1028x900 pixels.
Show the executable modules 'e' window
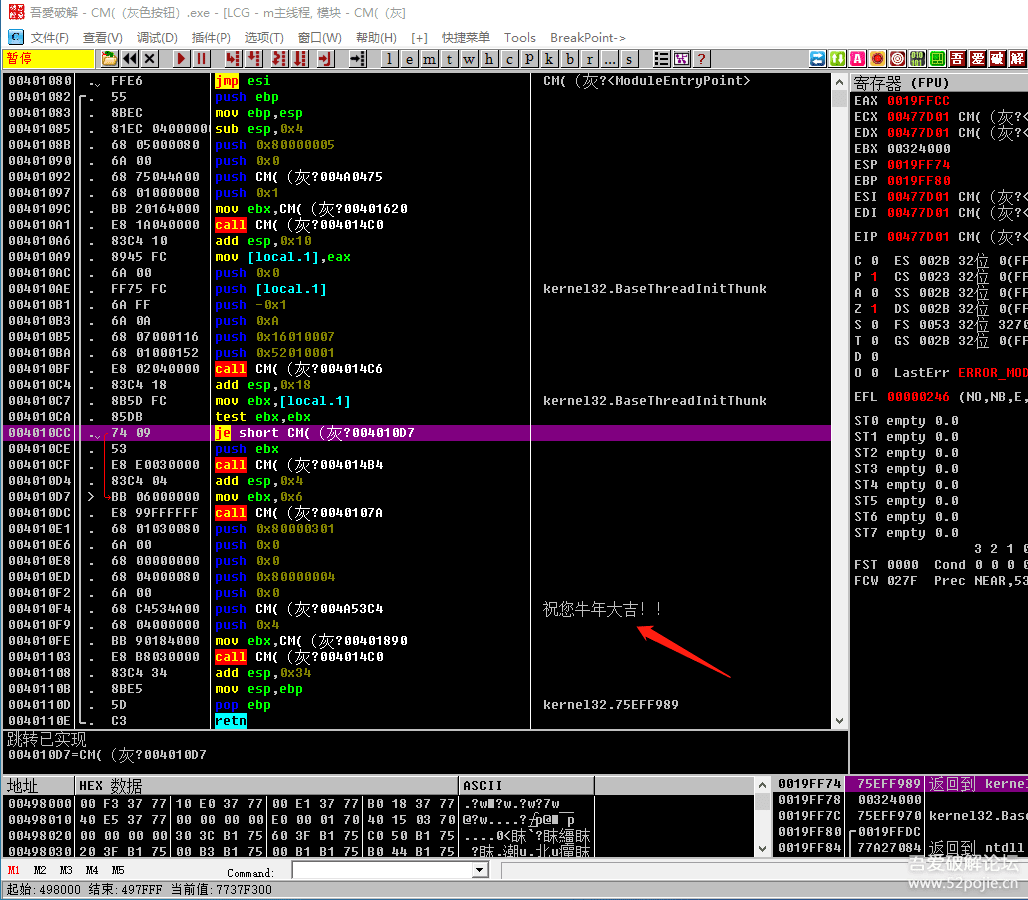[410, 59]
